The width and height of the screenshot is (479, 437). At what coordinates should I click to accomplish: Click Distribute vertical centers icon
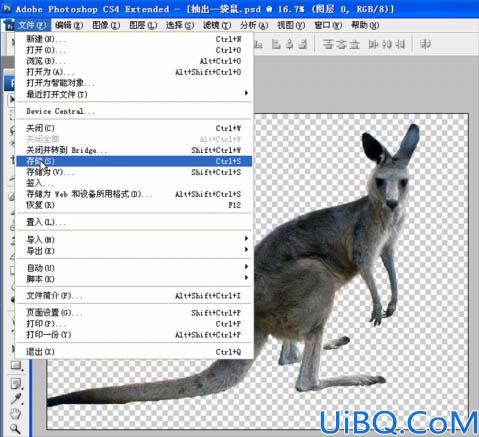[x=341, y=44]
